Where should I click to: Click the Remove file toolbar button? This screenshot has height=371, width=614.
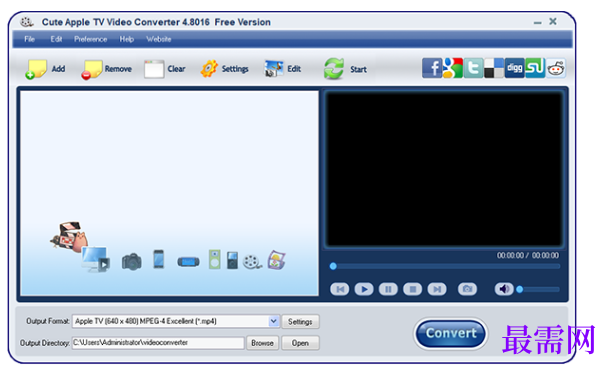(x=107, y=69)
